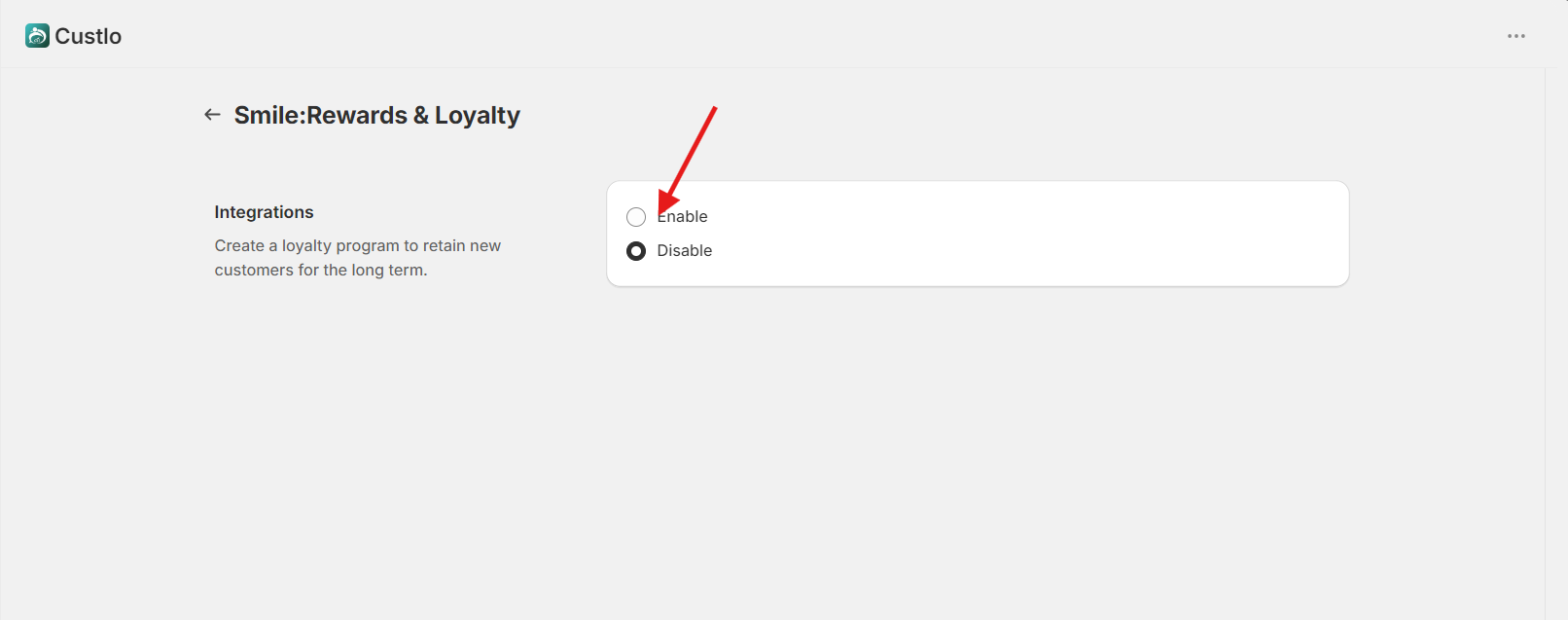The image size is (1568, 620).
Task: Click the tail of the red arrow
Action: (713, 111)
